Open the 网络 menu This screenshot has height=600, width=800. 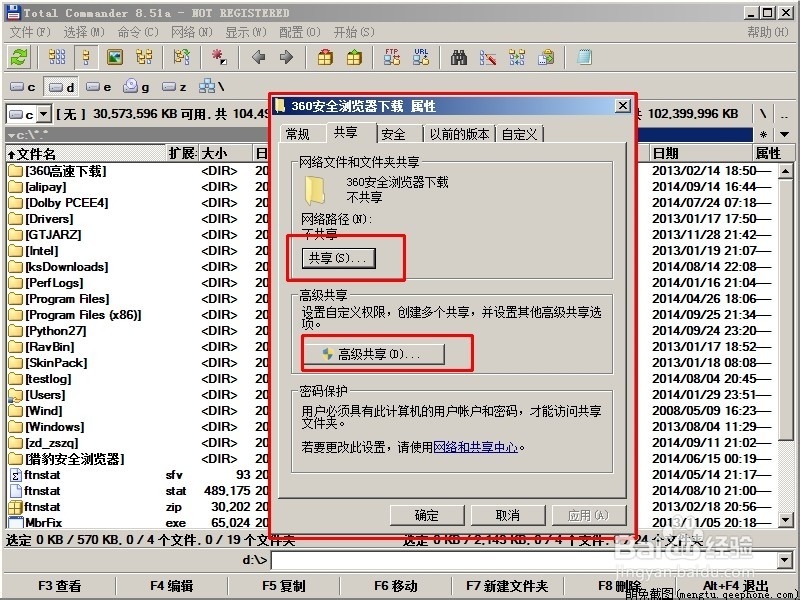[x=191, y=32]
